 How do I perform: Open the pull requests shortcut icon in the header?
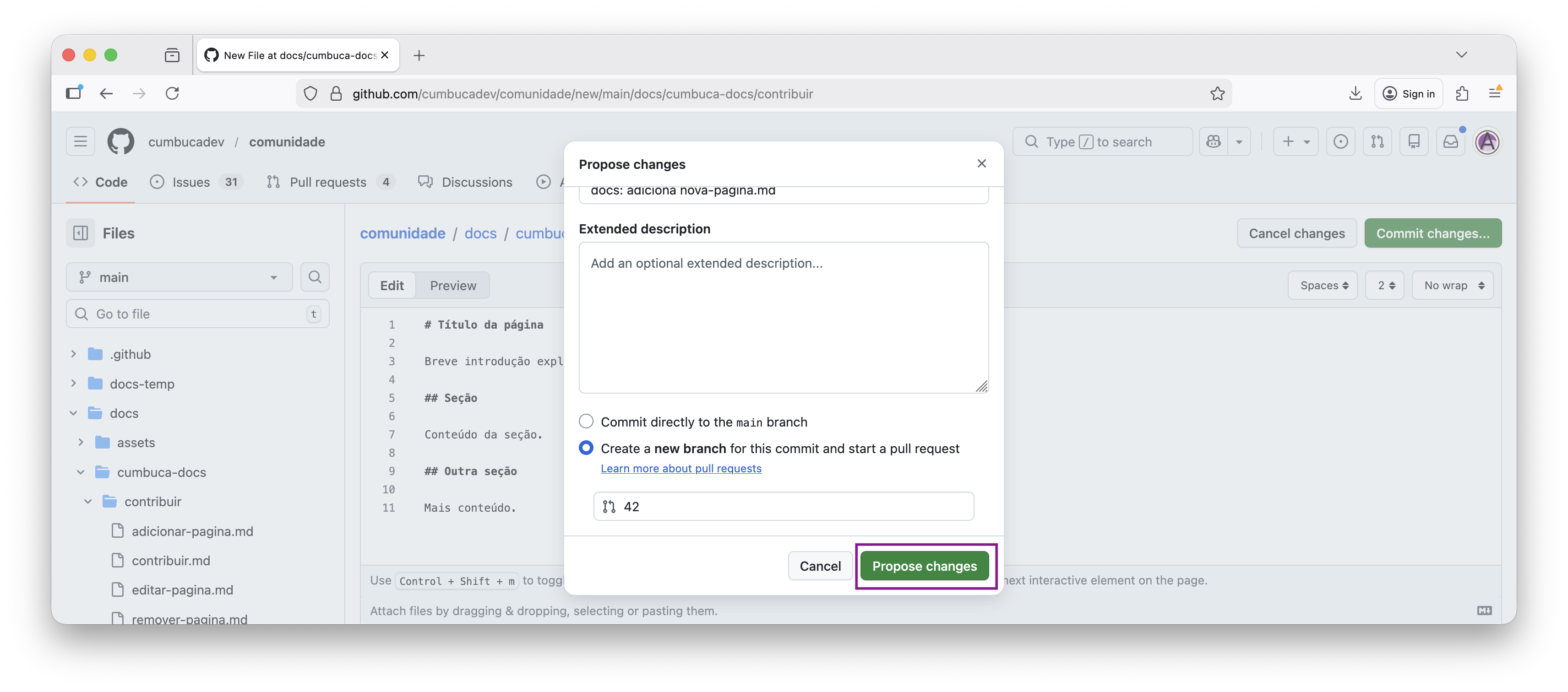pyautogui.click(x=1377, y=142)
